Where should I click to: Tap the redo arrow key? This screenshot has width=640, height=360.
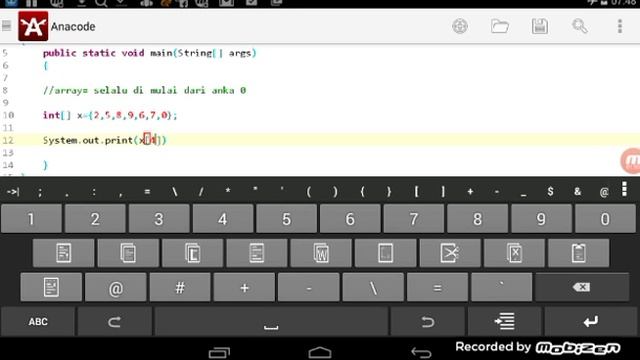[x=115, y=322]
